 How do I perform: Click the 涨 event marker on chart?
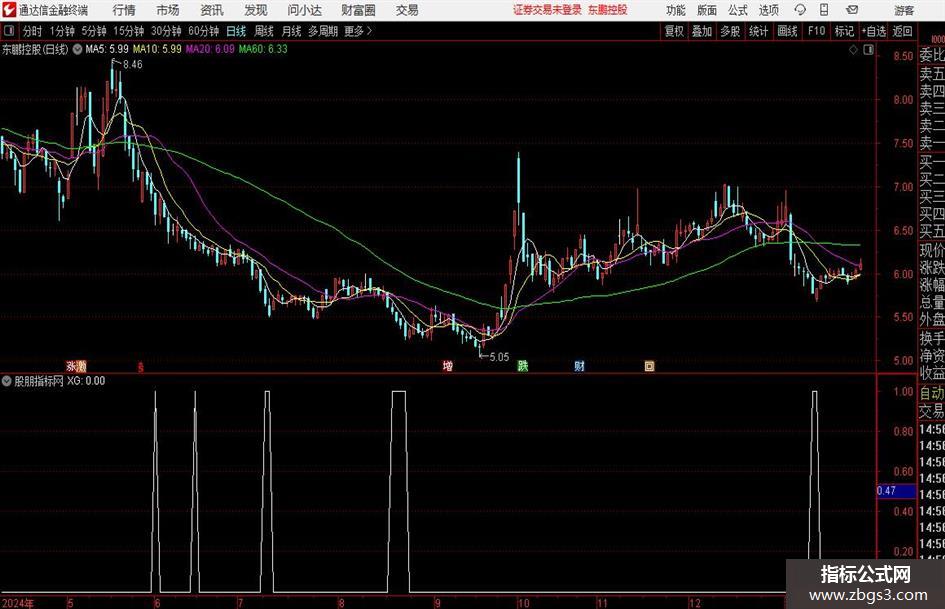pos(72,365)
